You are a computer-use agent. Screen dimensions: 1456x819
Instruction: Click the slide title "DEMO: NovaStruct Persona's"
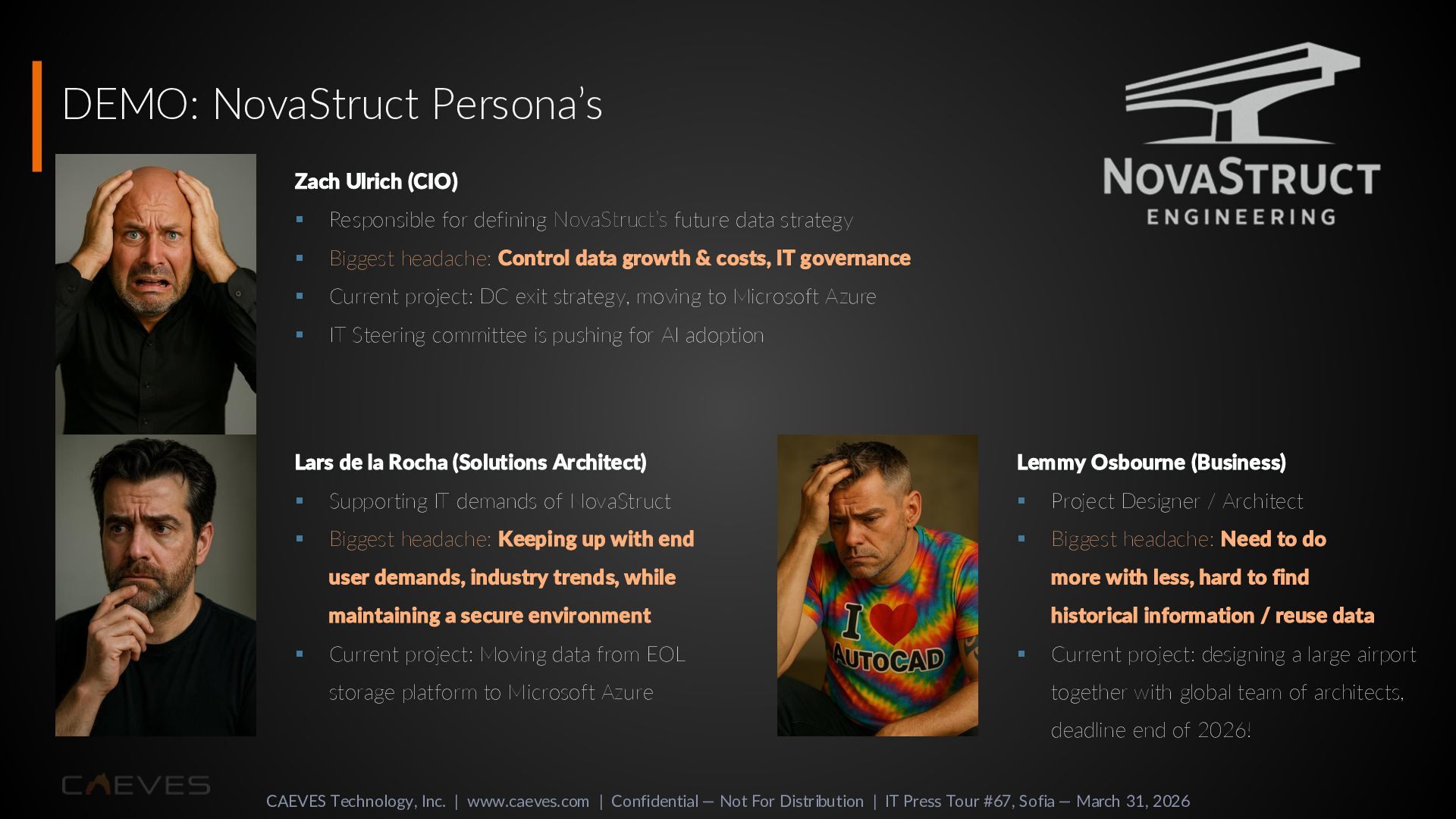(331, 104)
